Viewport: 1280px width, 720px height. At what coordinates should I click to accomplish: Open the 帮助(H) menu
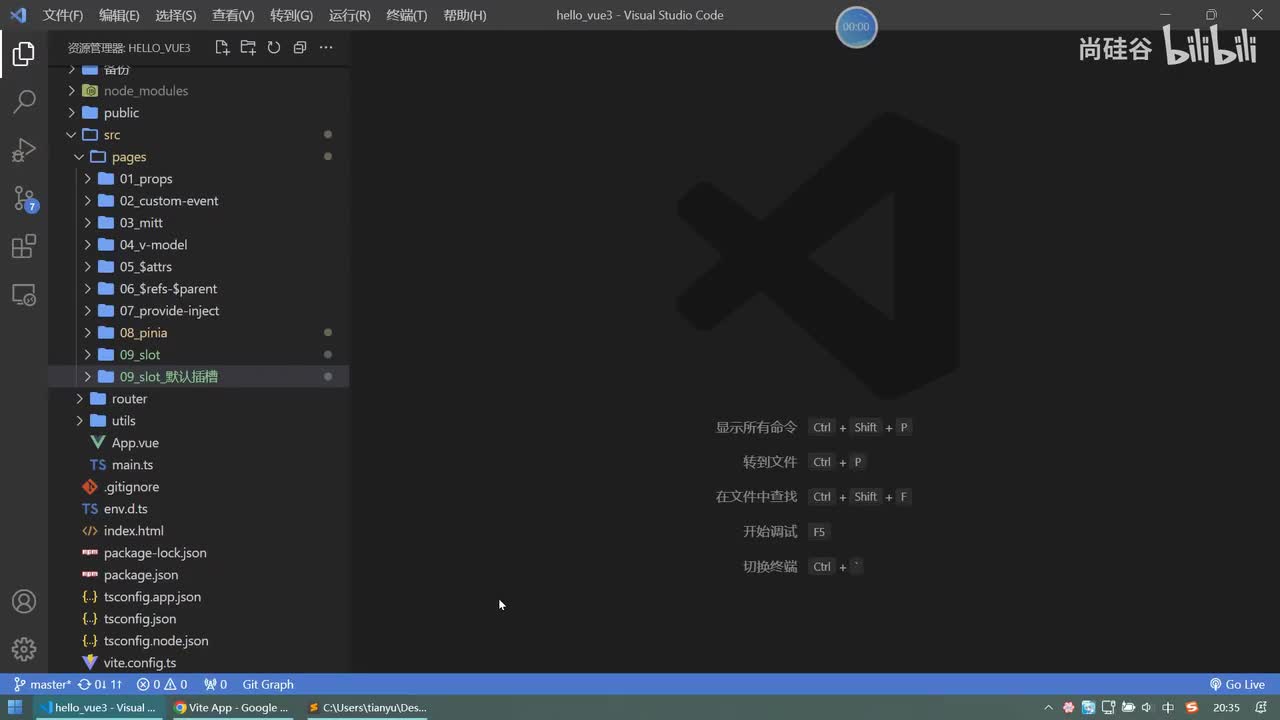464,15
